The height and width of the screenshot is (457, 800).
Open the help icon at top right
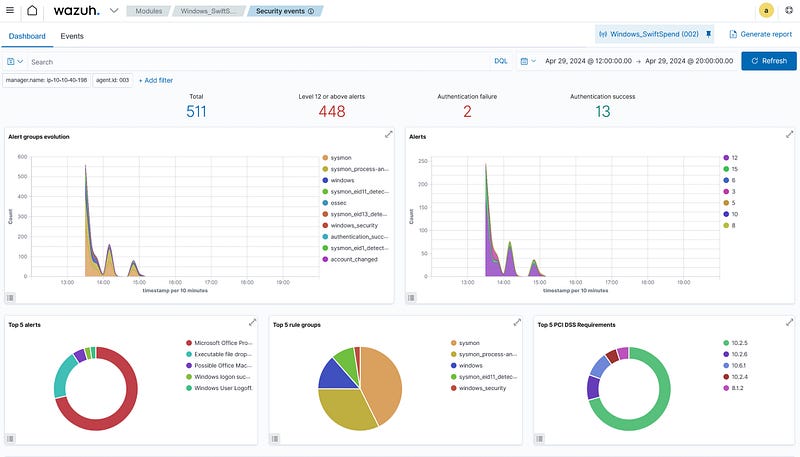click(789, 11)
